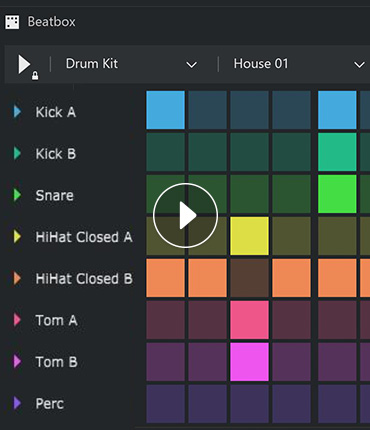Start pattern playback with the toolbar play button
The width and height of the screenshot is (370, 430).
(x=24, y=64)
